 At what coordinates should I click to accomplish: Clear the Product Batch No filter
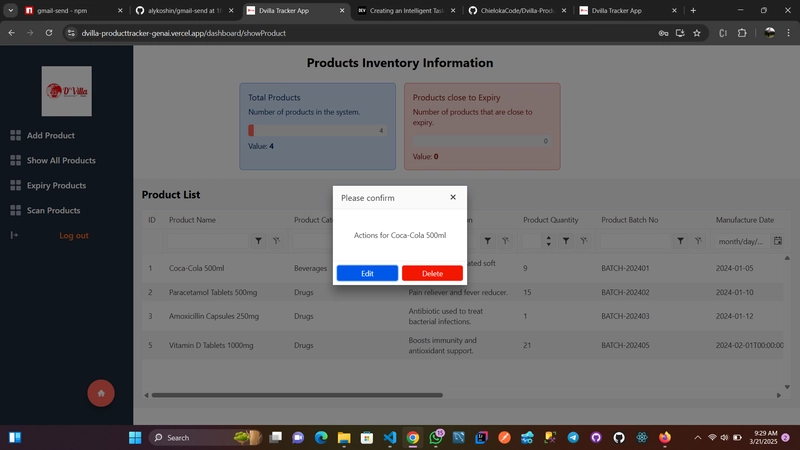click(x=698, y=241)
